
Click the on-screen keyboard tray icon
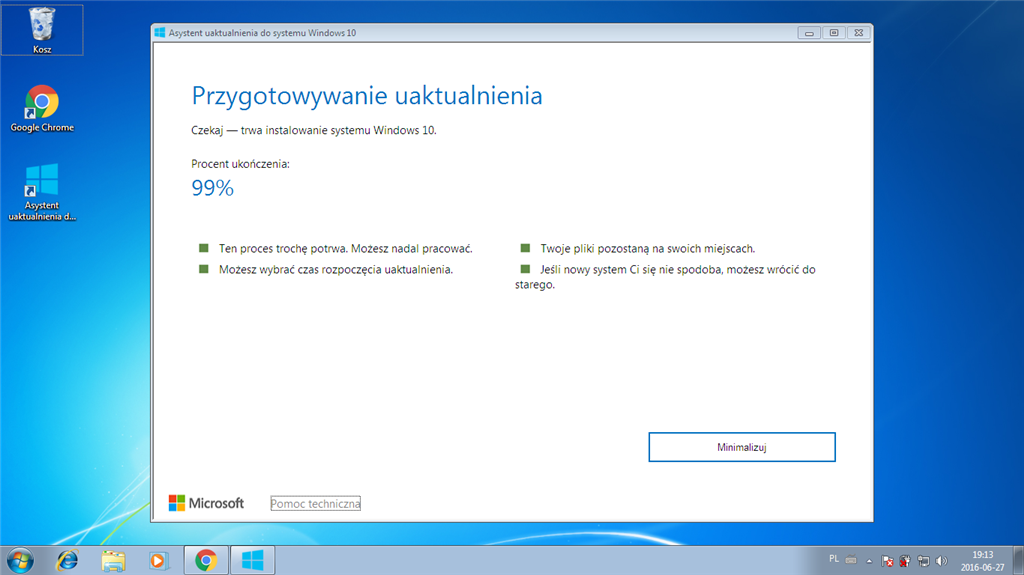(x=851, y=560)
